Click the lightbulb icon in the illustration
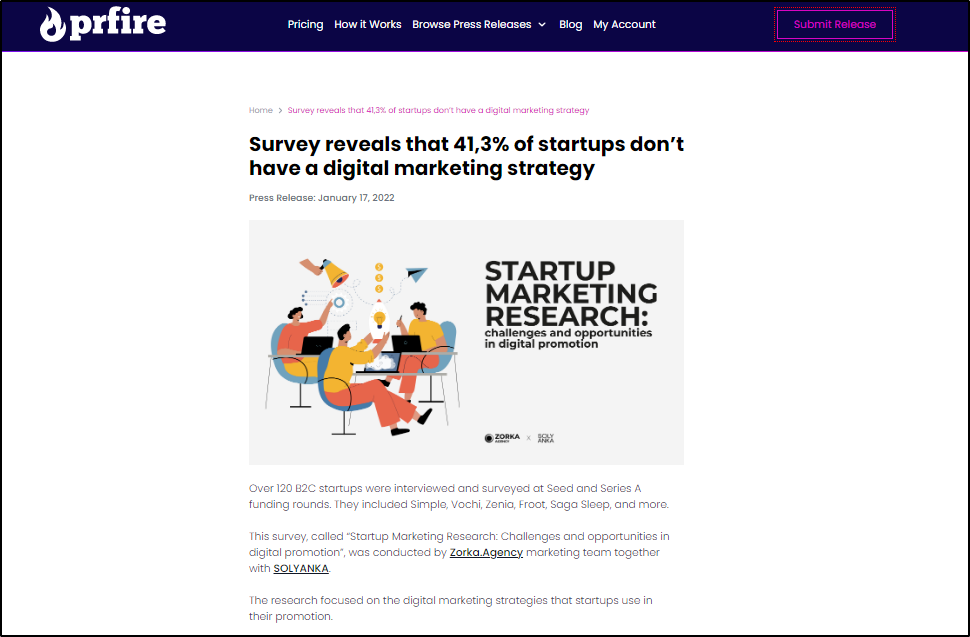Screen dimensions: 970x637 379,319
